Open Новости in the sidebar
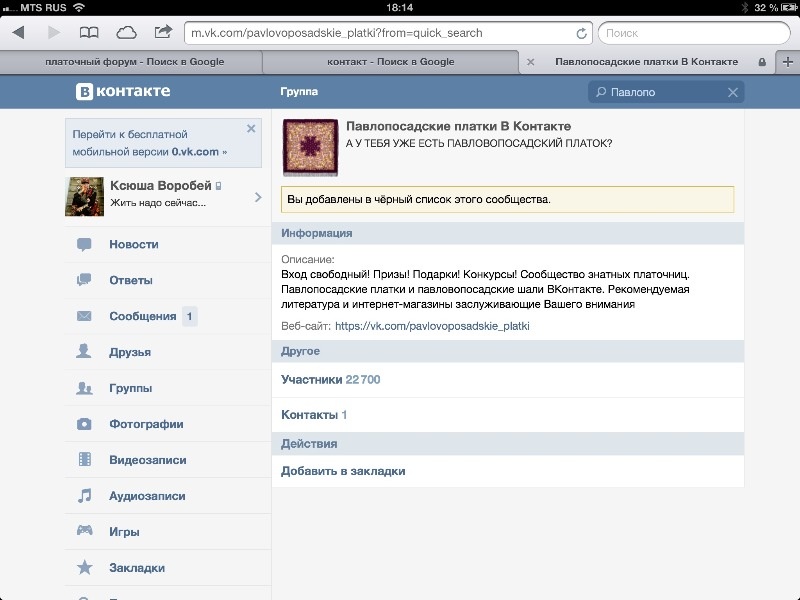Viewport: 800px width, 600px height. coord(168,244)
